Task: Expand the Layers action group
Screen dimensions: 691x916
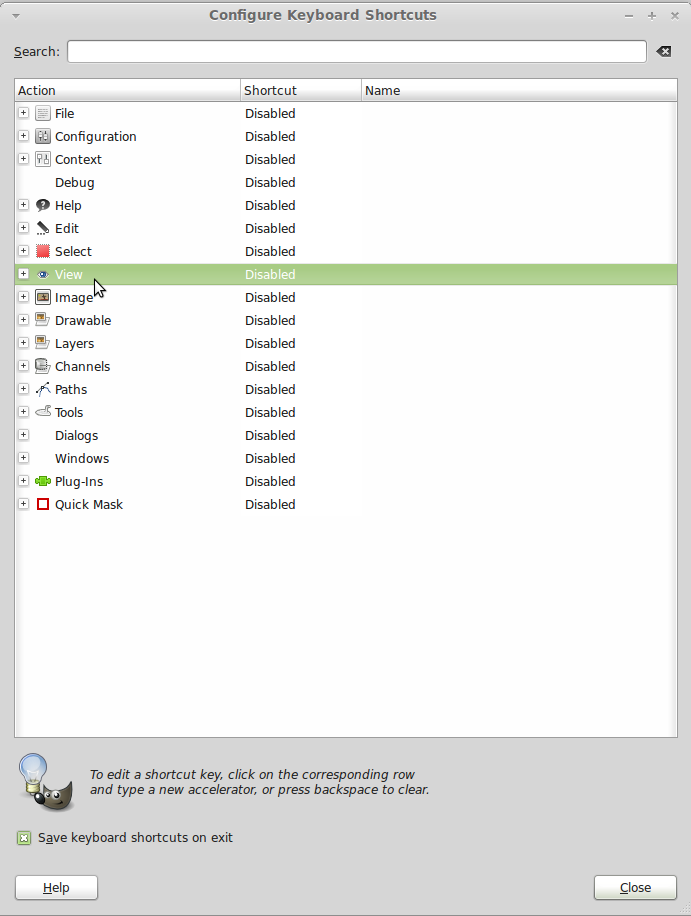Action: tap(23, 343)
